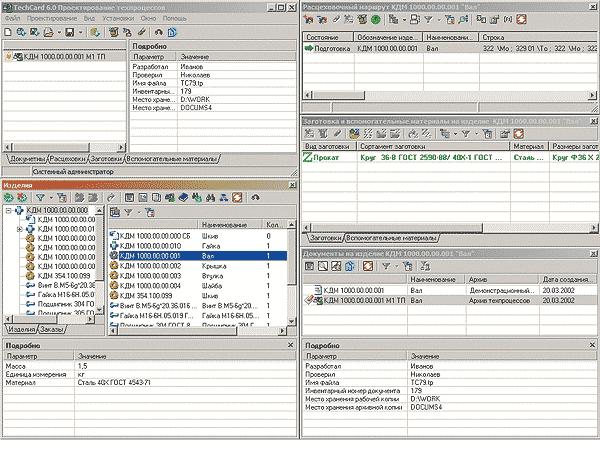Open the dropdown arrow next to Save icon

pyautogui.click(x=79, y=32)
